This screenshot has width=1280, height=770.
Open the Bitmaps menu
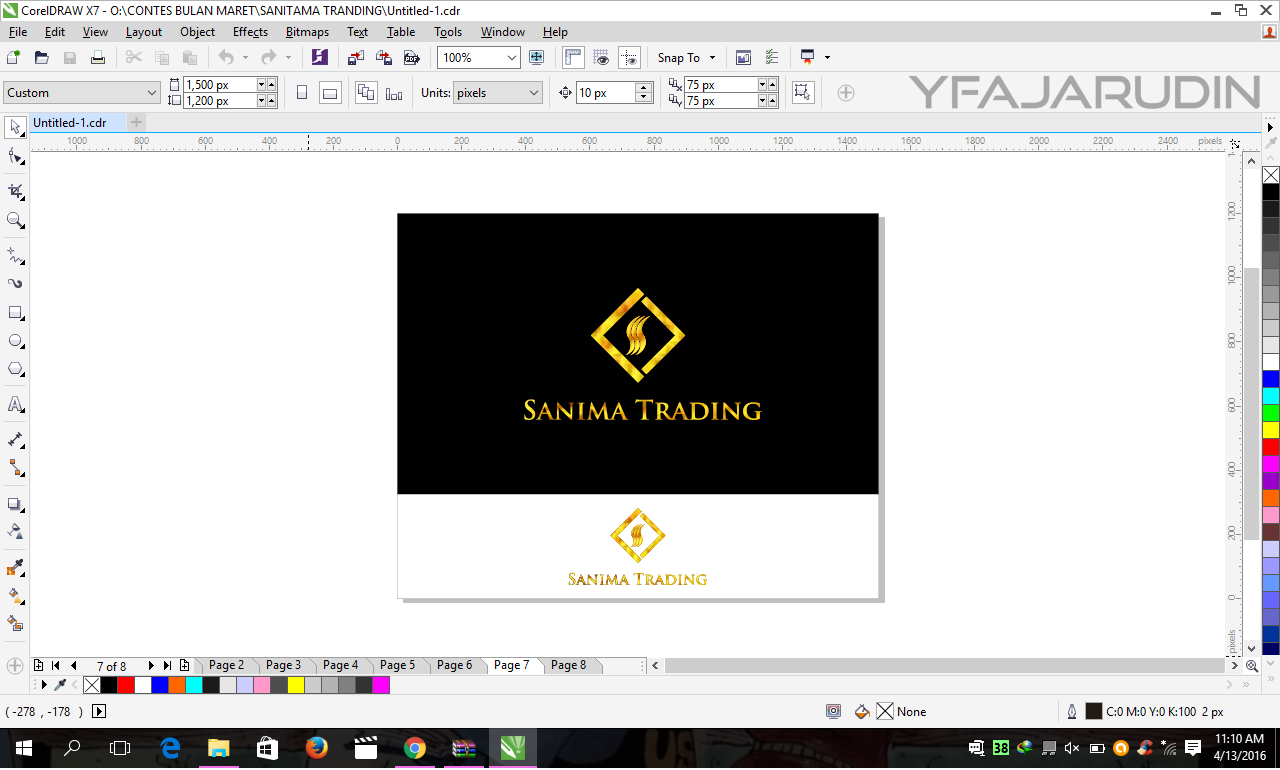tap(307, 31)
